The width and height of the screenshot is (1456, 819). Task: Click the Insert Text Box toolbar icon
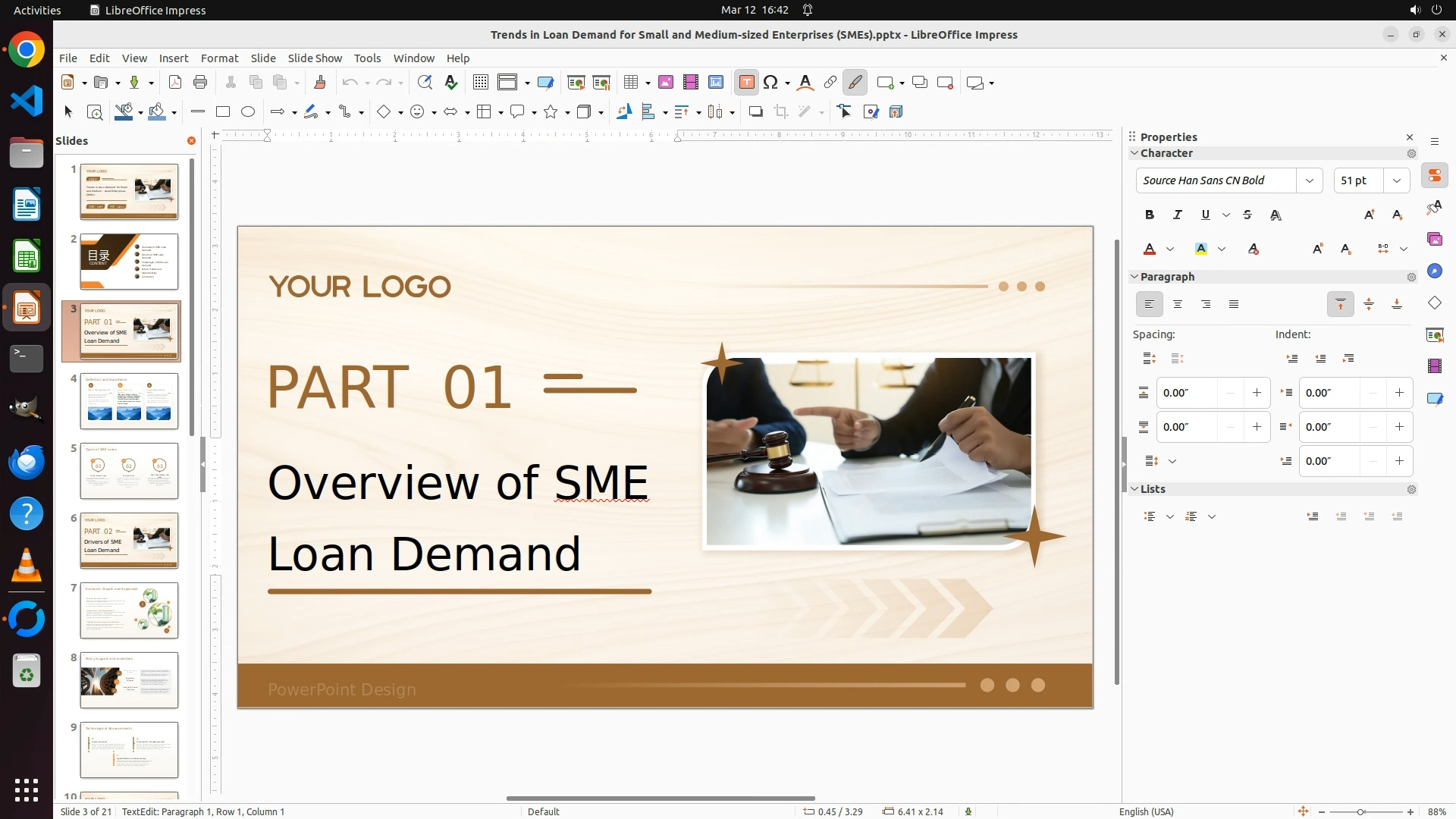746,83
